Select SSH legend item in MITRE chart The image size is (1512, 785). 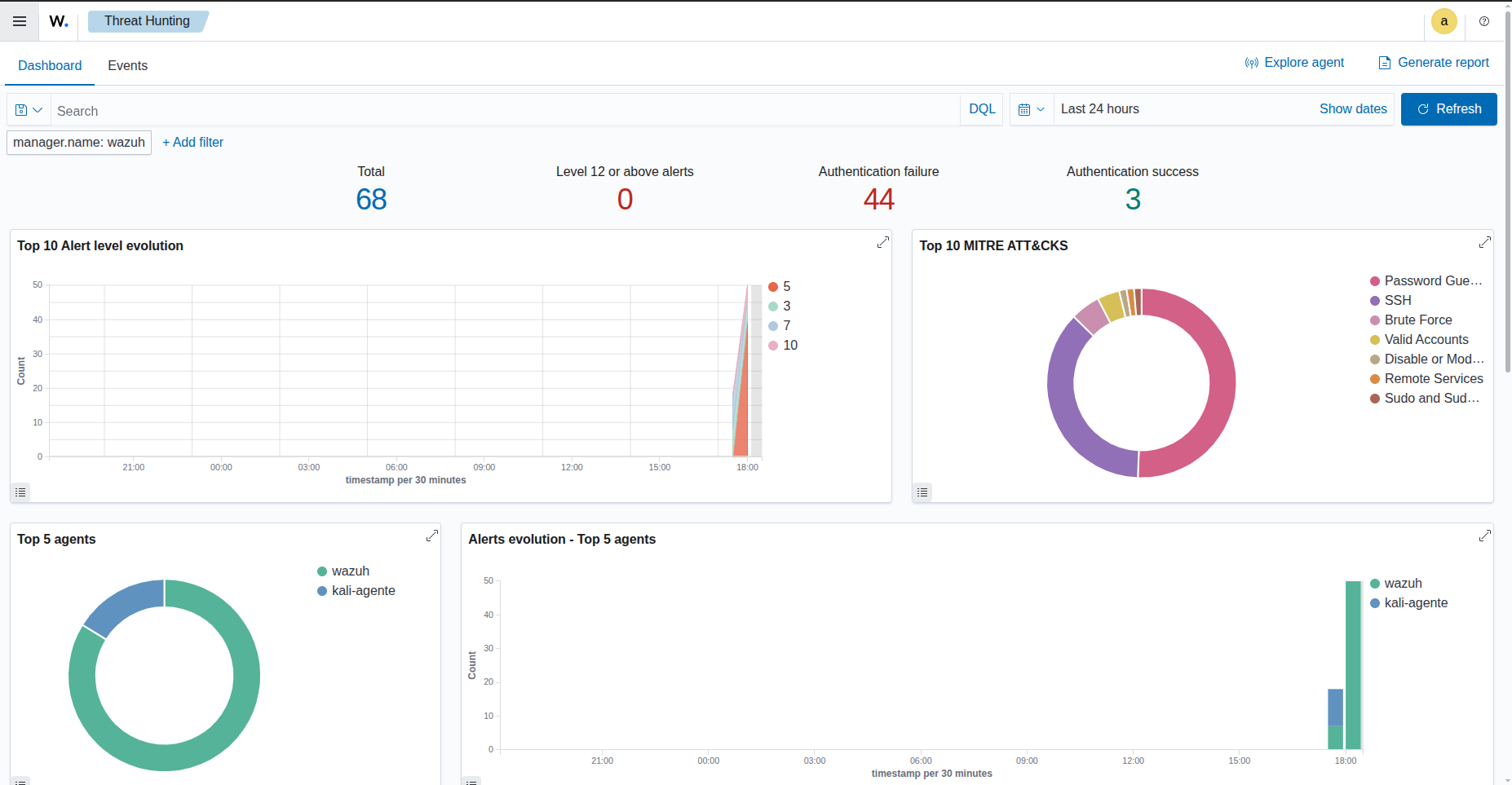(x=1390, y=301)
